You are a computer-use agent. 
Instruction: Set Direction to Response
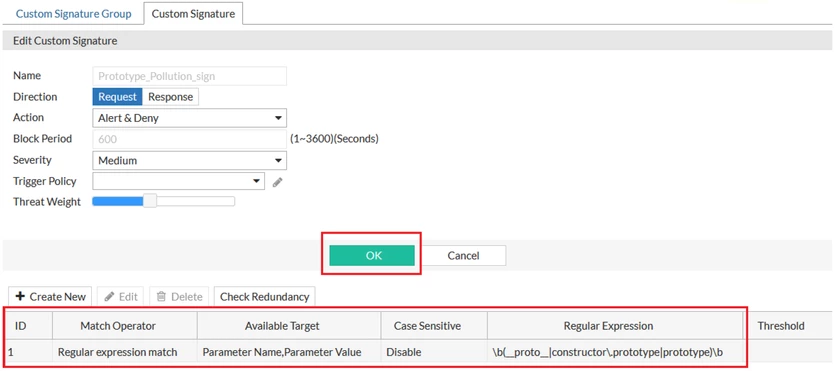170,97
